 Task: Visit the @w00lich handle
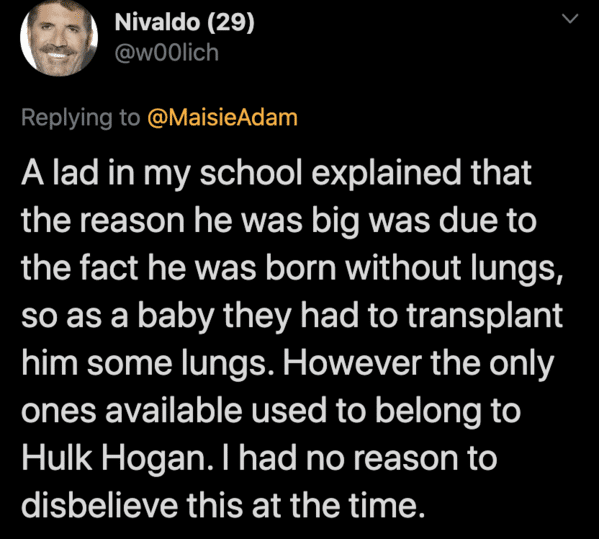coord(167,53)
